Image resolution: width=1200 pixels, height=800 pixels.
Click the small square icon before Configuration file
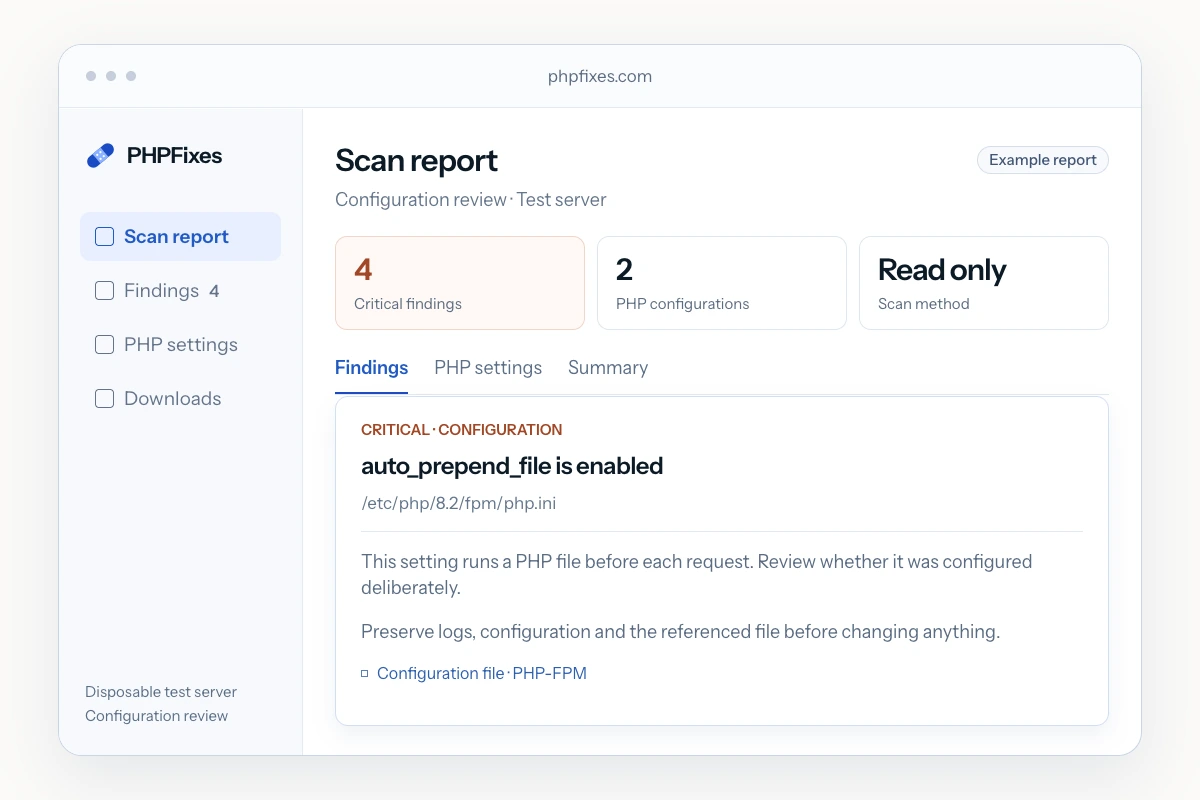(365, 674)
